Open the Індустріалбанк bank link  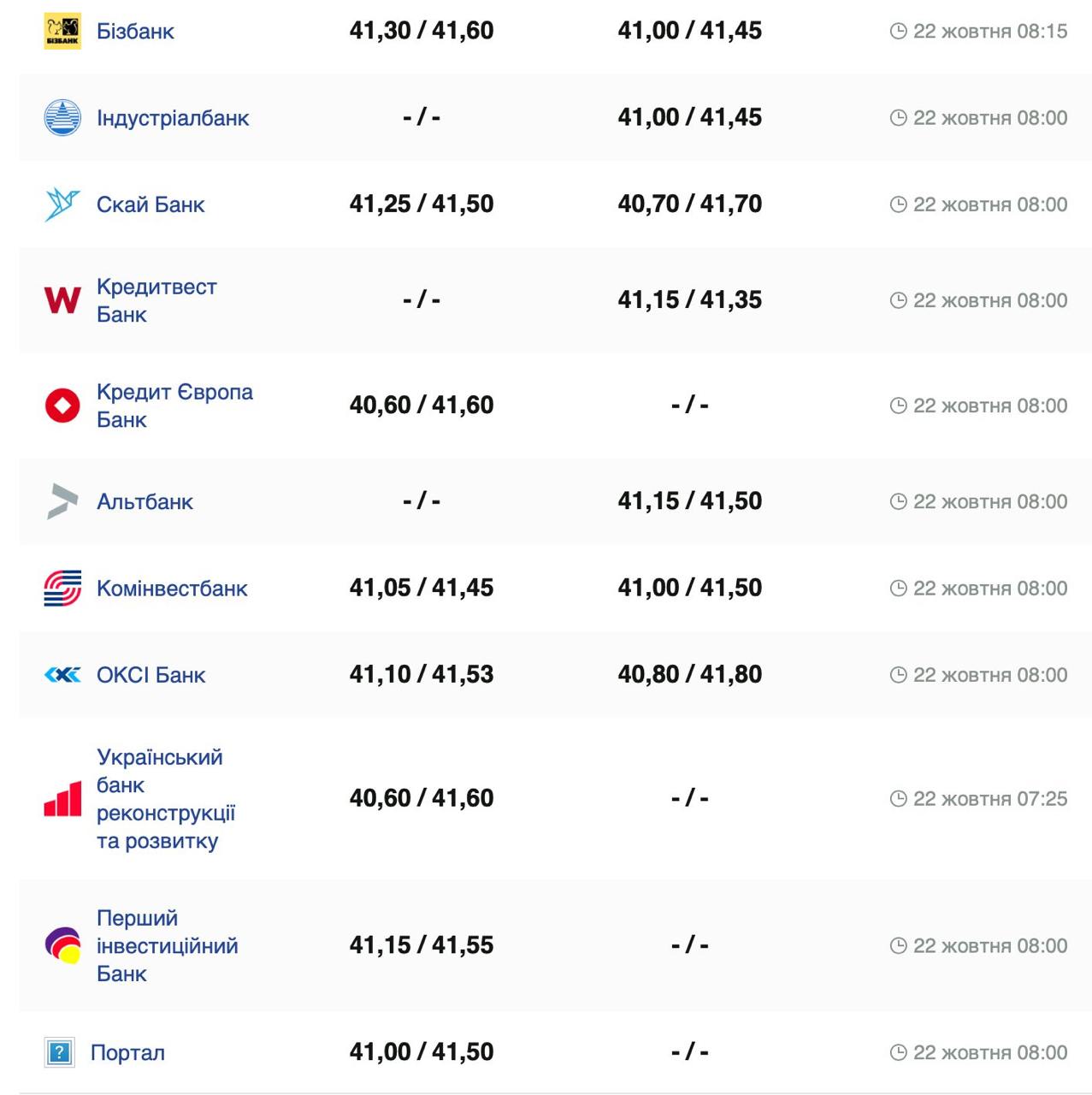[x=173, y=118]
